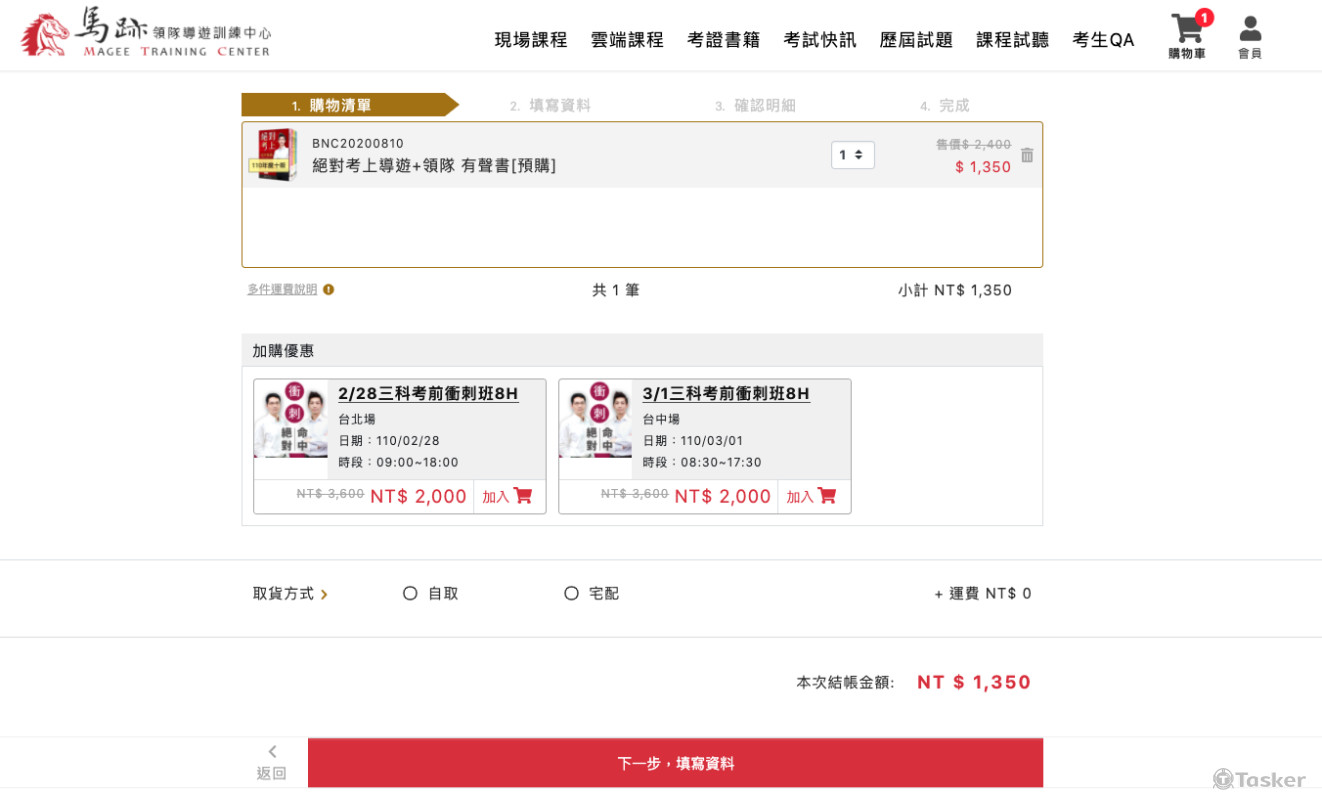Go to 歷屆試題 menu item
Image resolution: width=1322 pixels, height=800 pixels.
916,40
